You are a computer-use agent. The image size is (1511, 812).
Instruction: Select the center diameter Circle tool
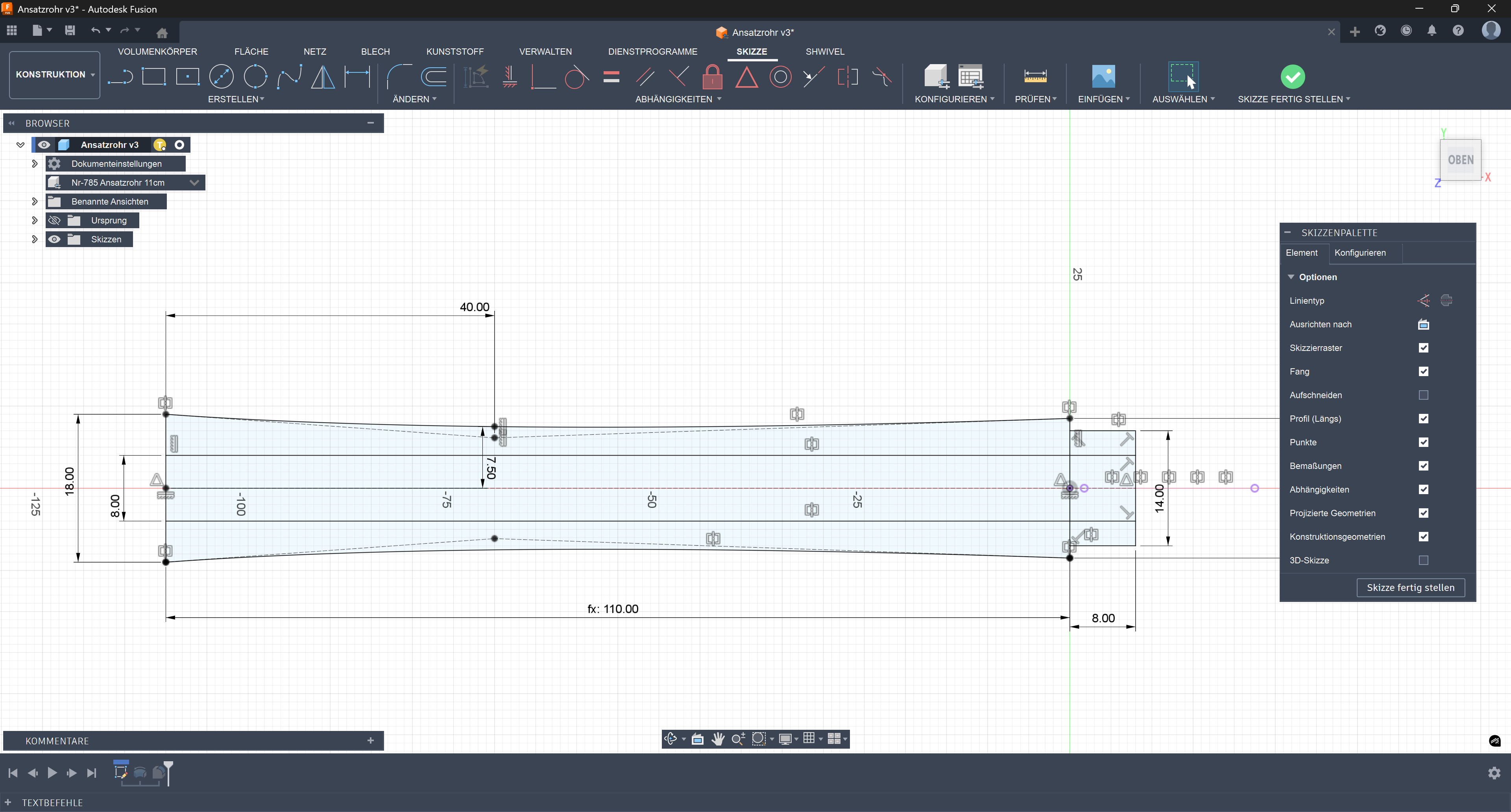coord(221,77)
